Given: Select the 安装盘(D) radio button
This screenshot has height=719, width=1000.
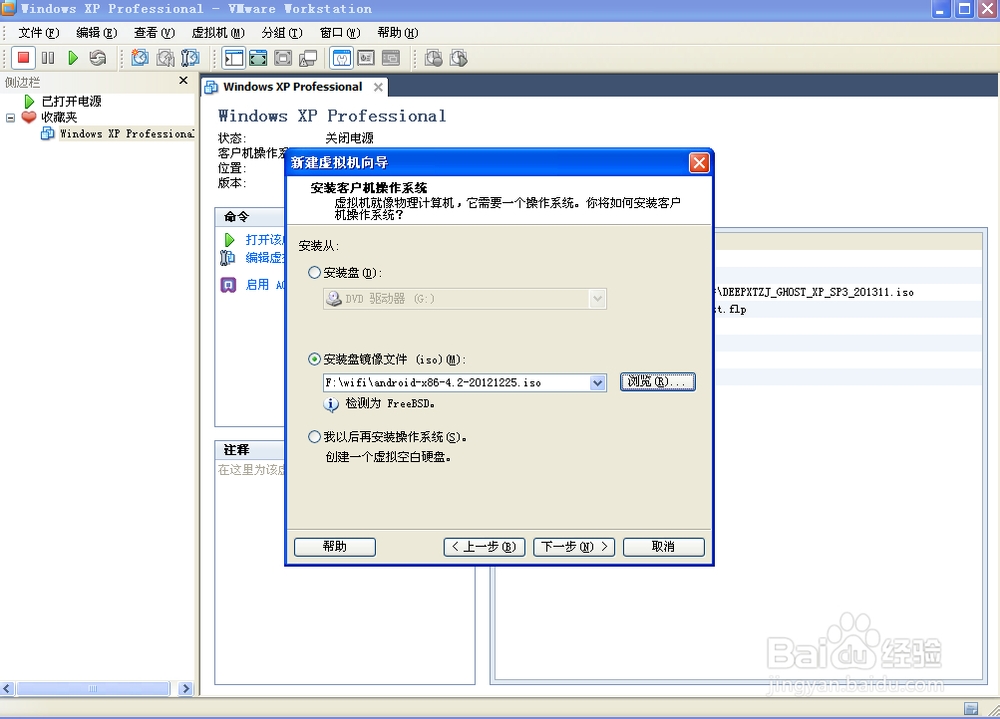Looking at the screenshot, I should click(314, 272).
